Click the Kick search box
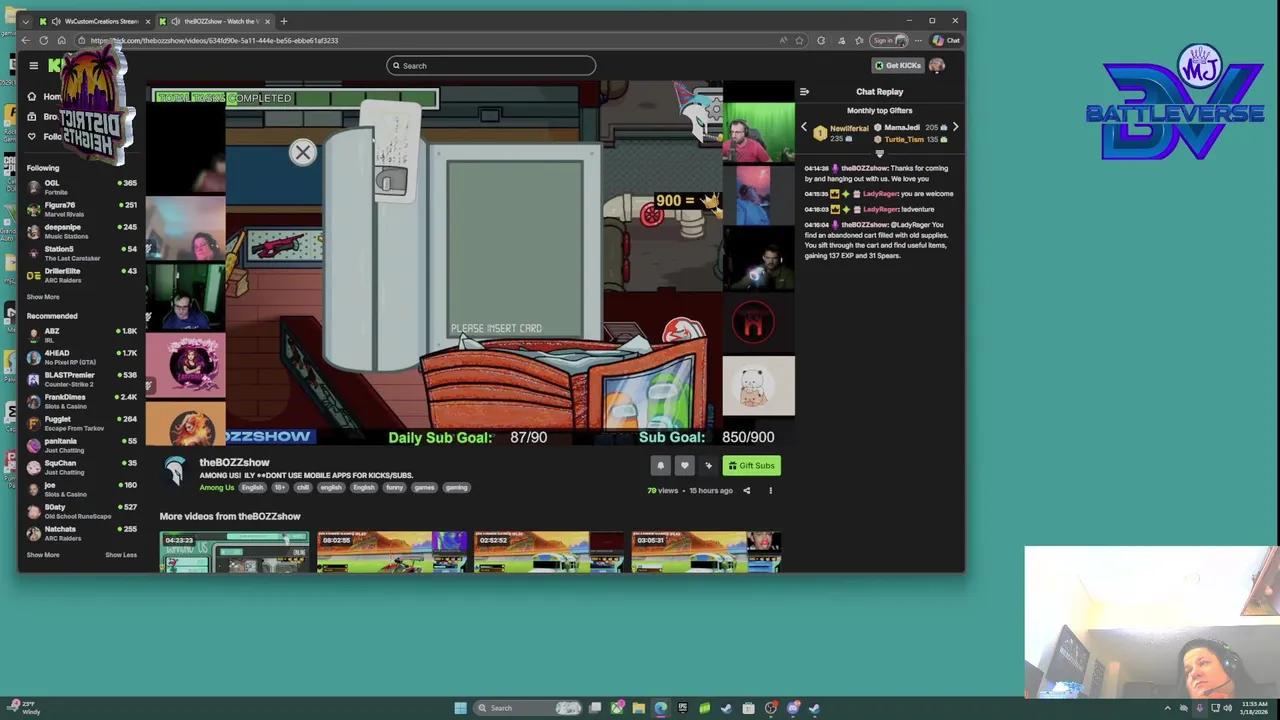 click(491, 66)
